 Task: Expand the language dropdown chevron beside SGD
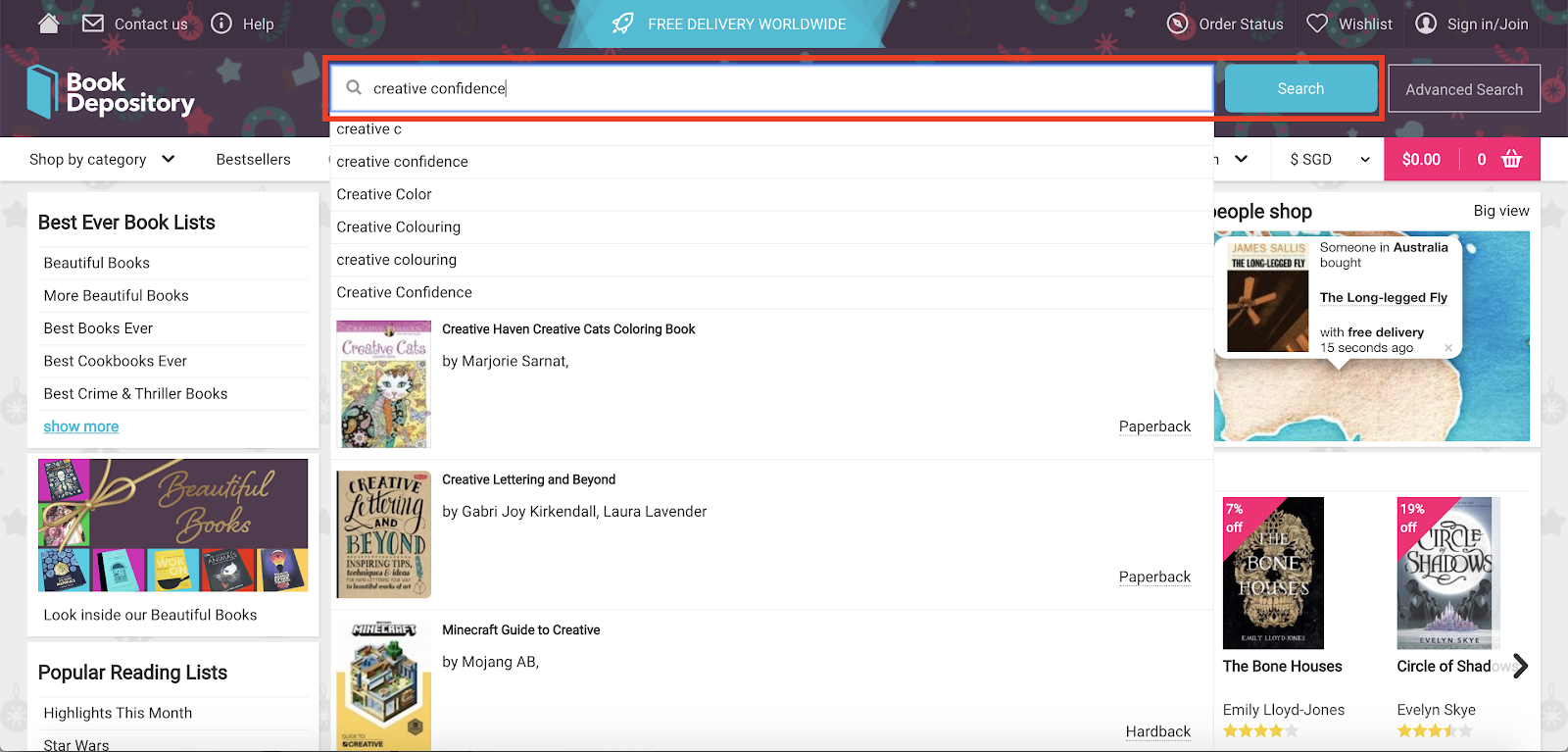pos(1241,159)
